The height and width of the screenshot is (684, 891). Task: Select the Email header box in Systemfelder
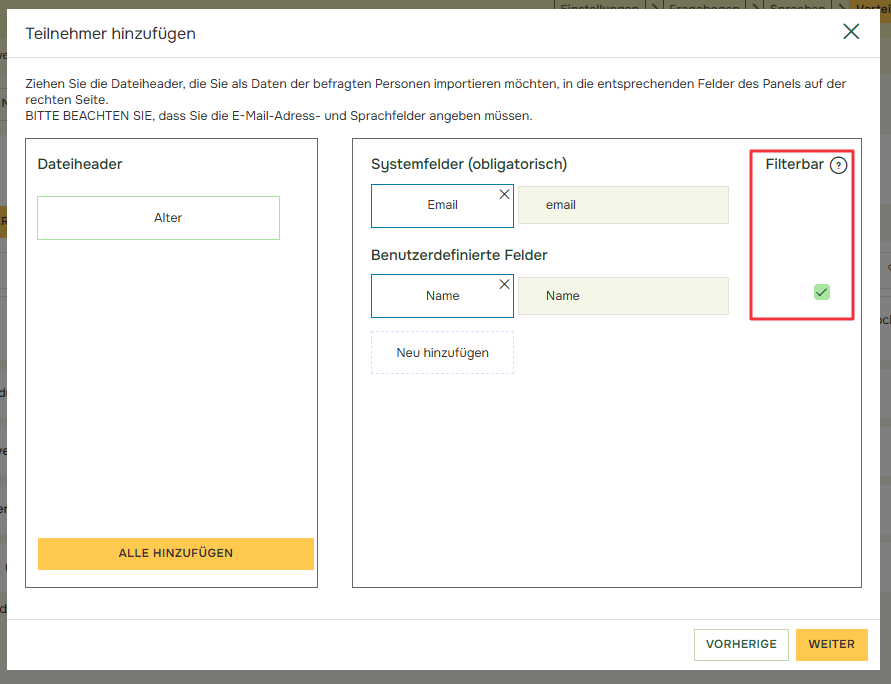[442, 205]
